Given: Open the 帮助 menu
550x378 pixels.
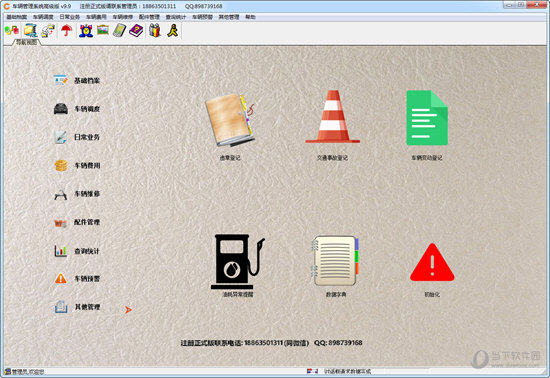Looking at the screenshot, I should 250,17.
